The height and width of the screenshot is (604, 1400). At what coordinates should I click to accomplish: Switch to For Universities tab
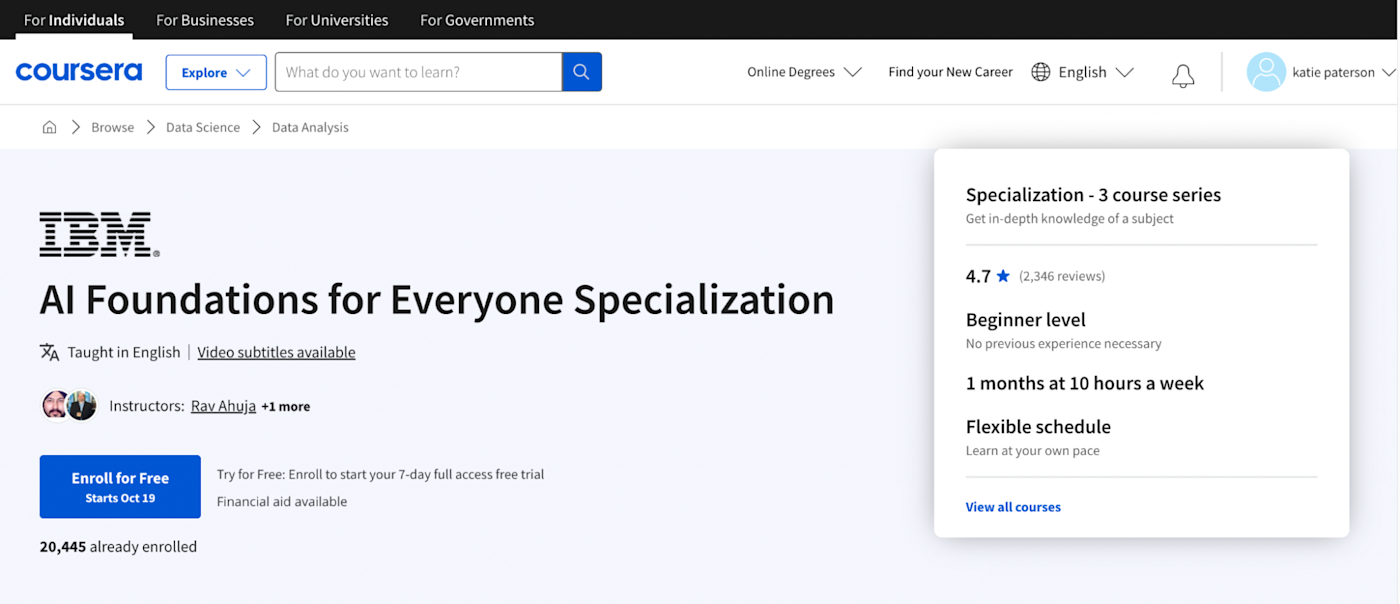pos(337,20)
